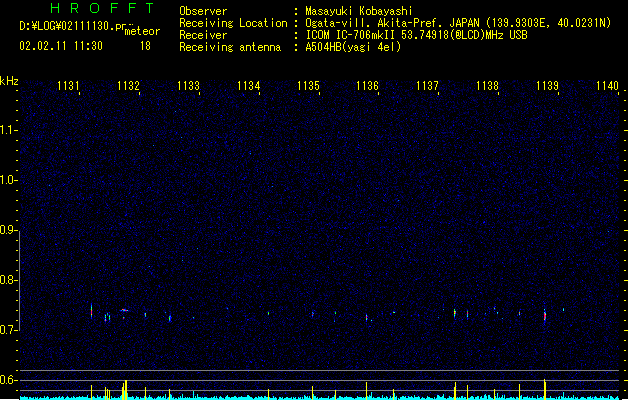Click the date stamp 02.02.11 11:30
Screen dimensions: 629x400
61,46
